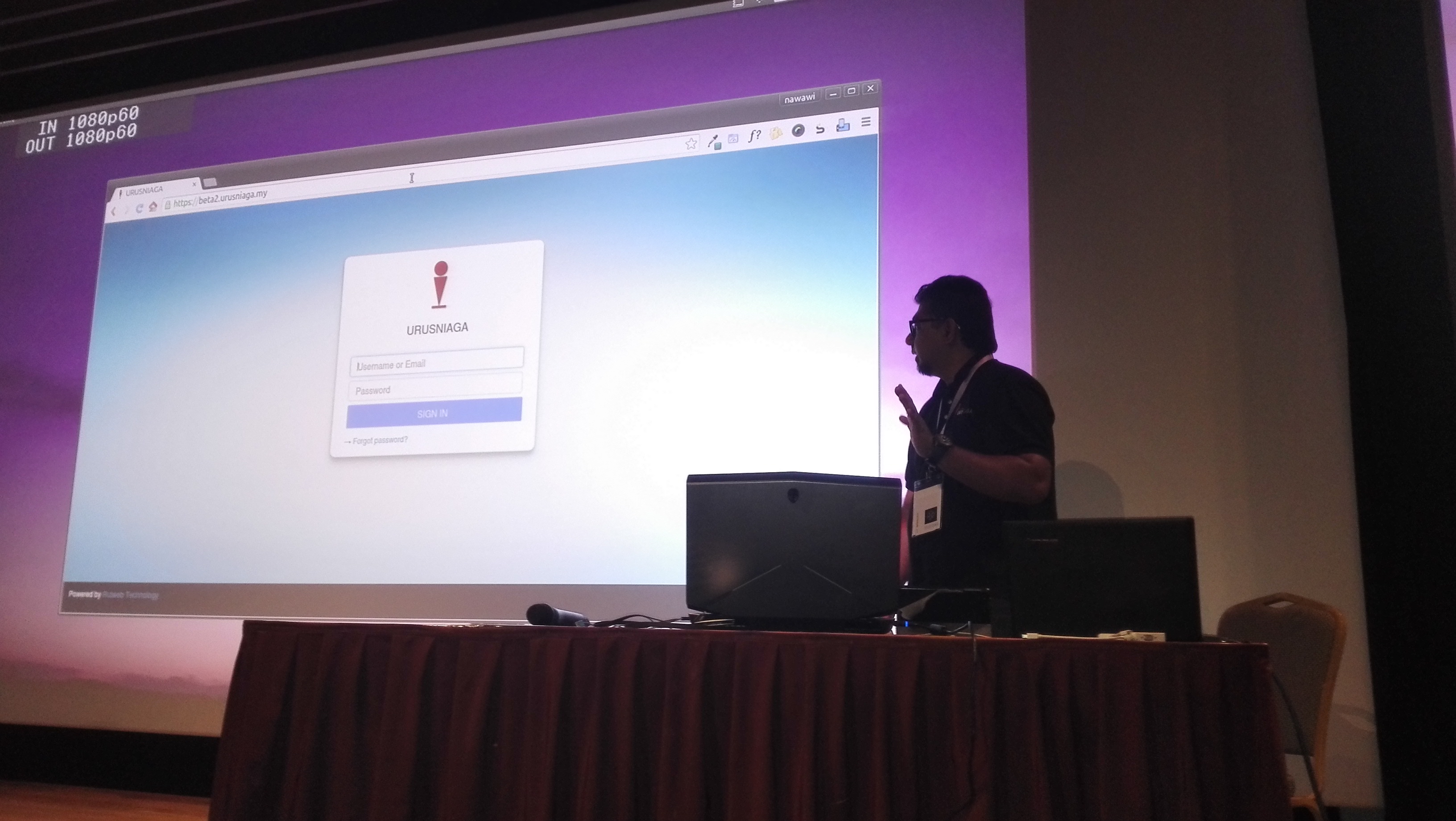Open the Chrome hamburger menu

point(865,121)
